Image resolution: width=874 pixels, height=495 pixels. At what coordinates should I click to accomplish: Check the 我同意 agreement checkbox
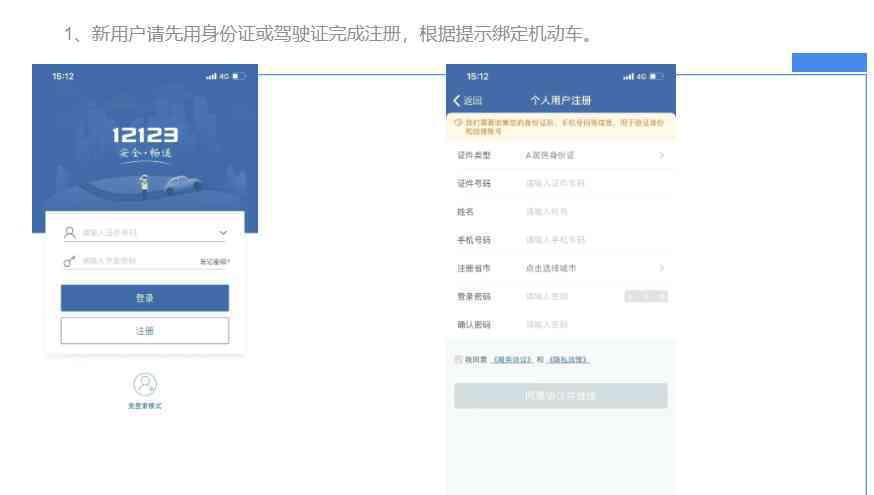point(458,359)
